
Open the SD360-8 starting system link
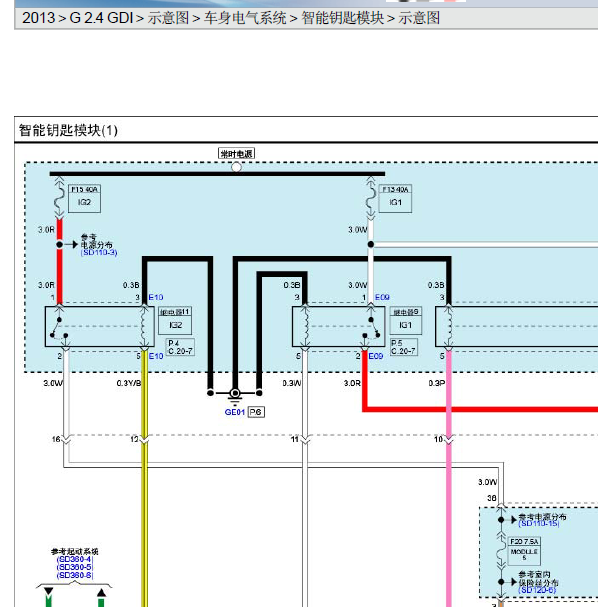click(75, 575)
